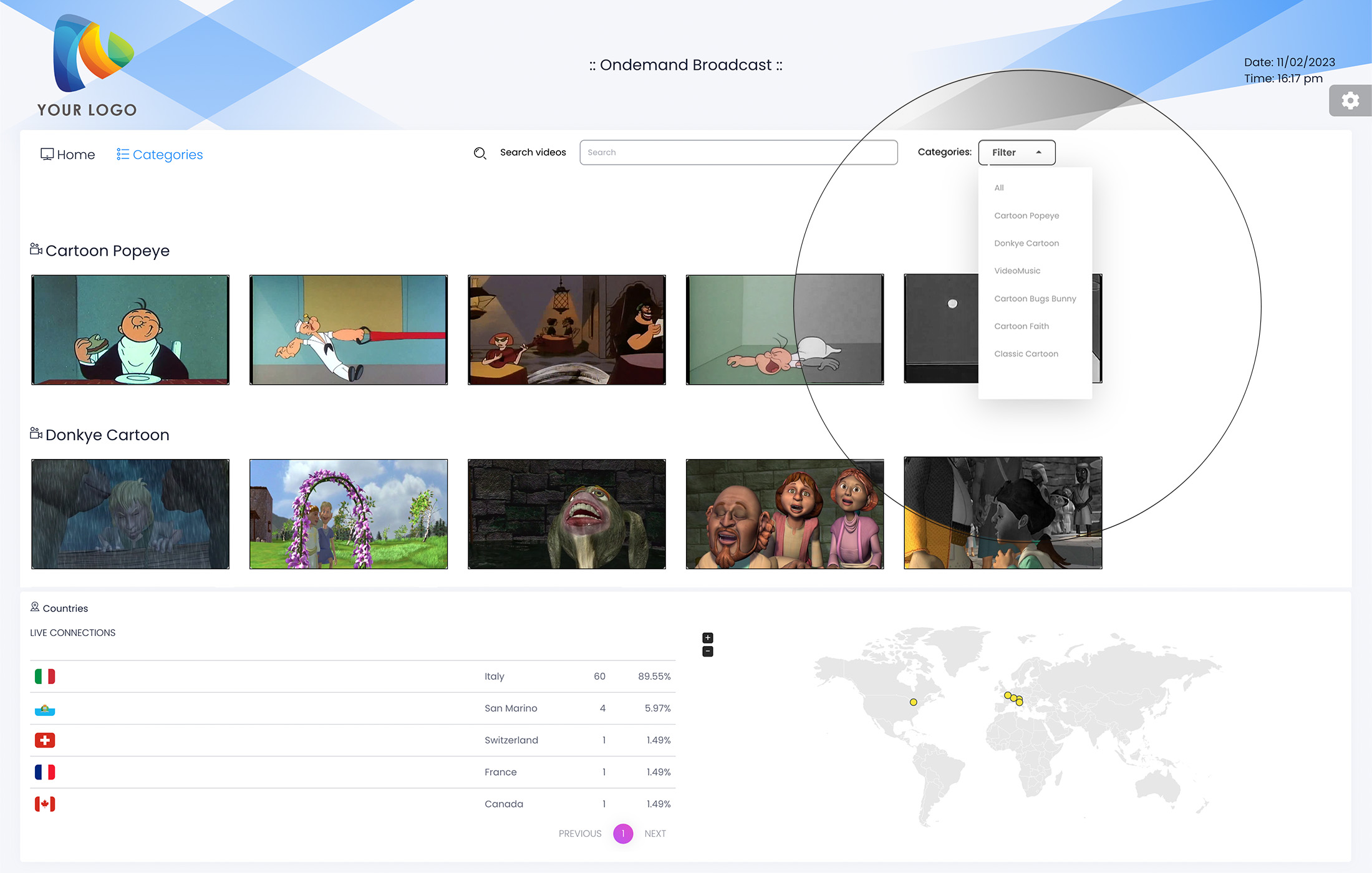Click the Canada flag icon

click(x=45, y=804)
